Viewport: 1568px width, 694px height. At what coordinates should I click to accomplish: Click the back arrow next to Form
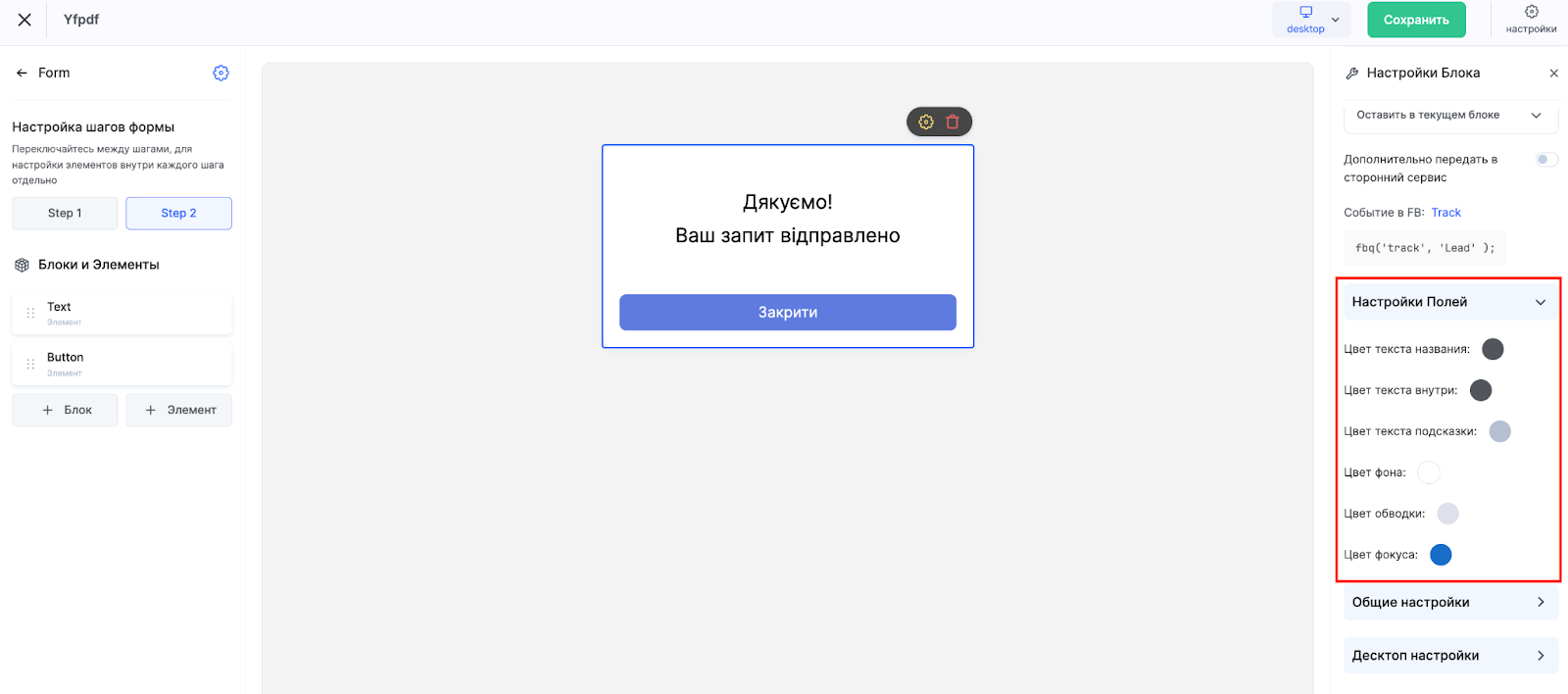22,74
